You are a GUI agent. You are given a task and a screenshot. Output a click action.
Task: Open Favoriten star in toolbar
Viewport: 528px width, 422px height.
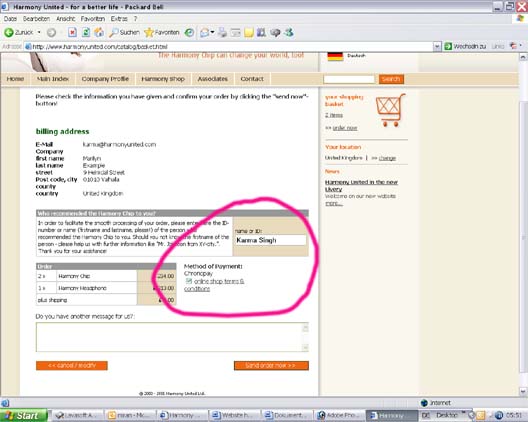point(162,32)
